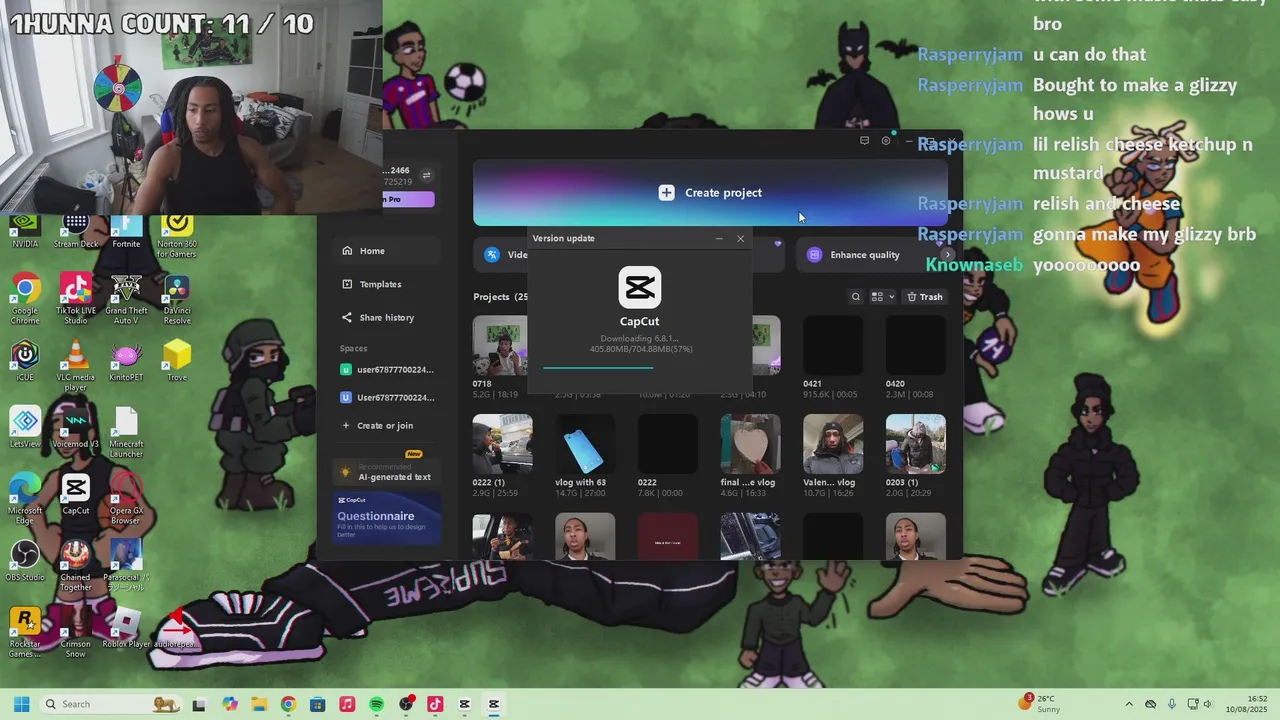Click the arrow next to Enhance quality
The height and width of the screenshot is (720, 1280).
point(948,255)
